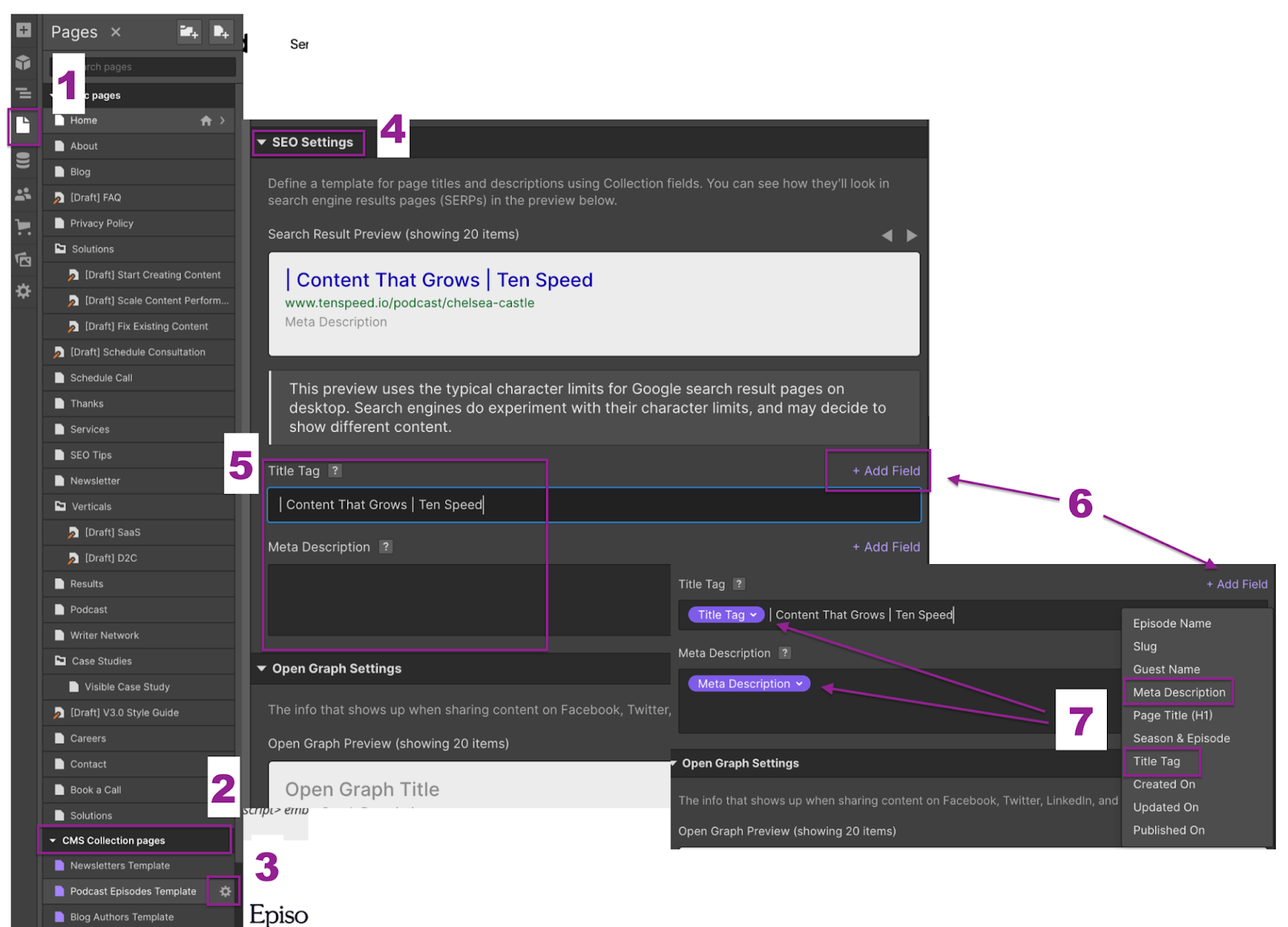Viewport: 1288px width, 927px height.
Task: Collapse the SEO Settings section
Action: click(x=262, y=142)
